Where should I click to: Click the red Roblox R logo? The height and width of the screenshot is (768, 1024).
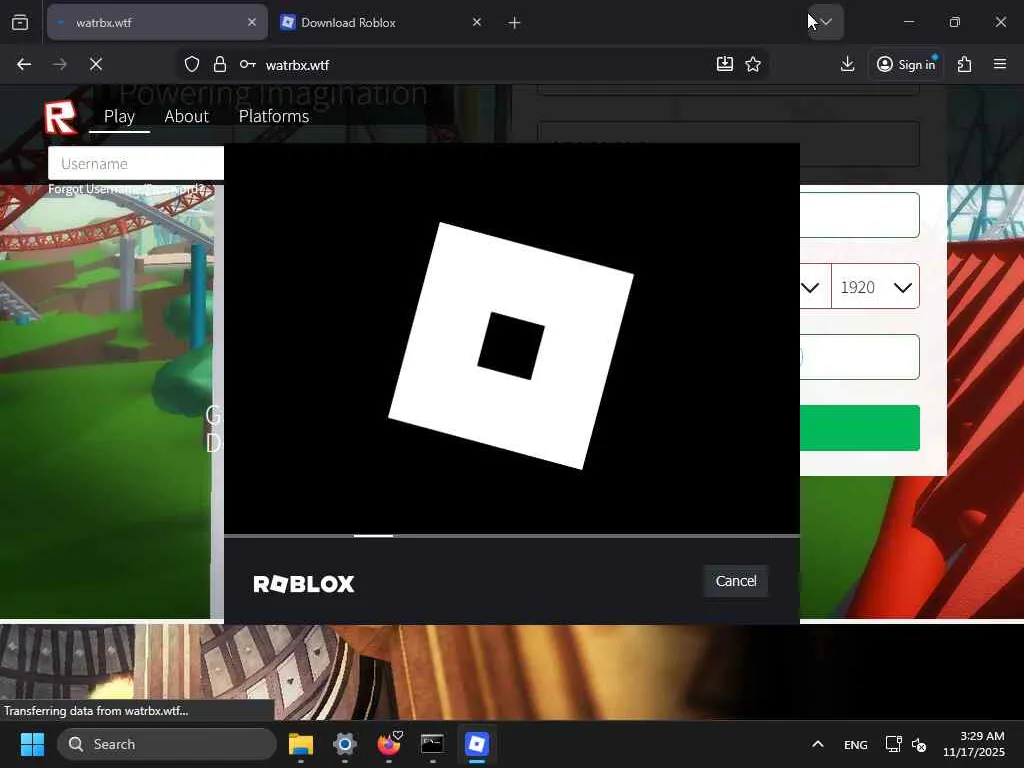61,118
